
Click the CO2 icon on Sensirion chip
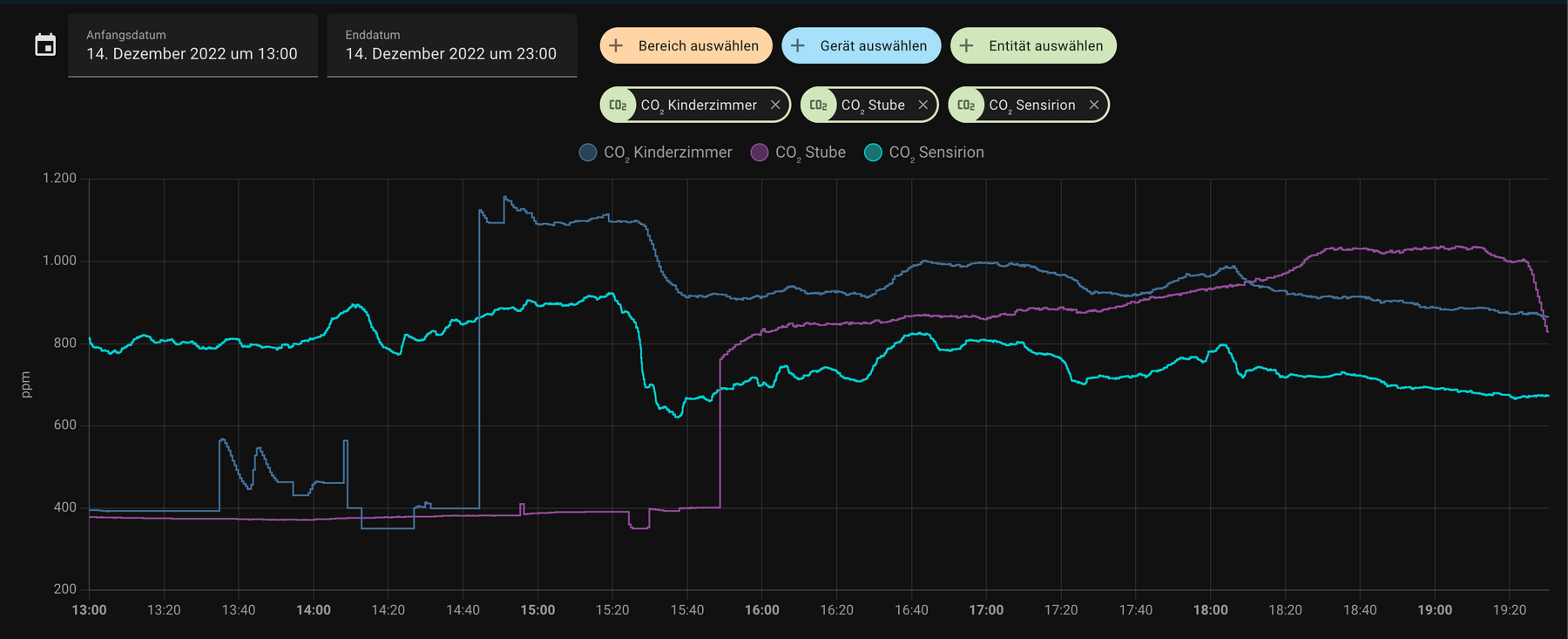966,105
